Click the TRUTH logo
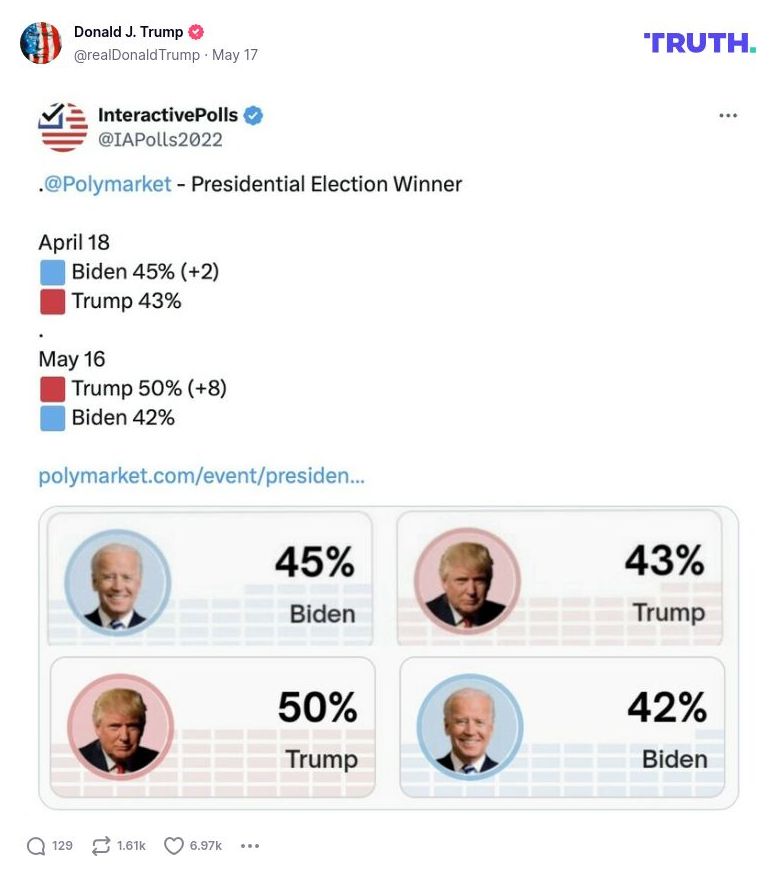Screen dimensions: 777x876 [x=697, y=43]
